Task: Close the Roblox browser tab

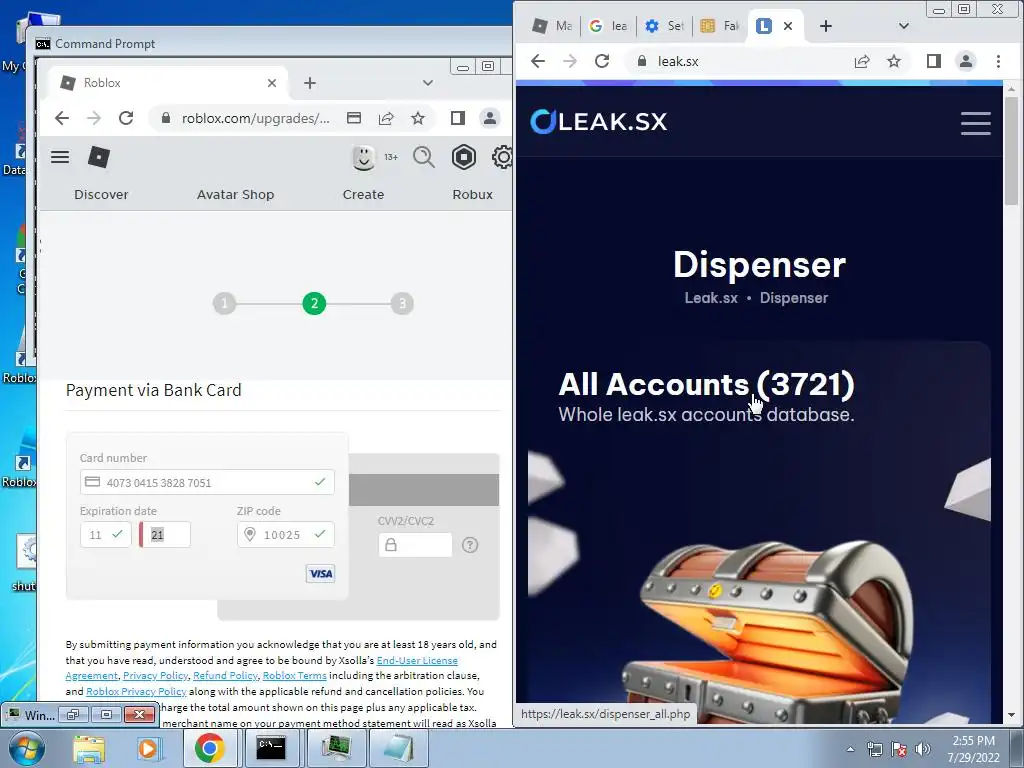Action: coord(272,83)
